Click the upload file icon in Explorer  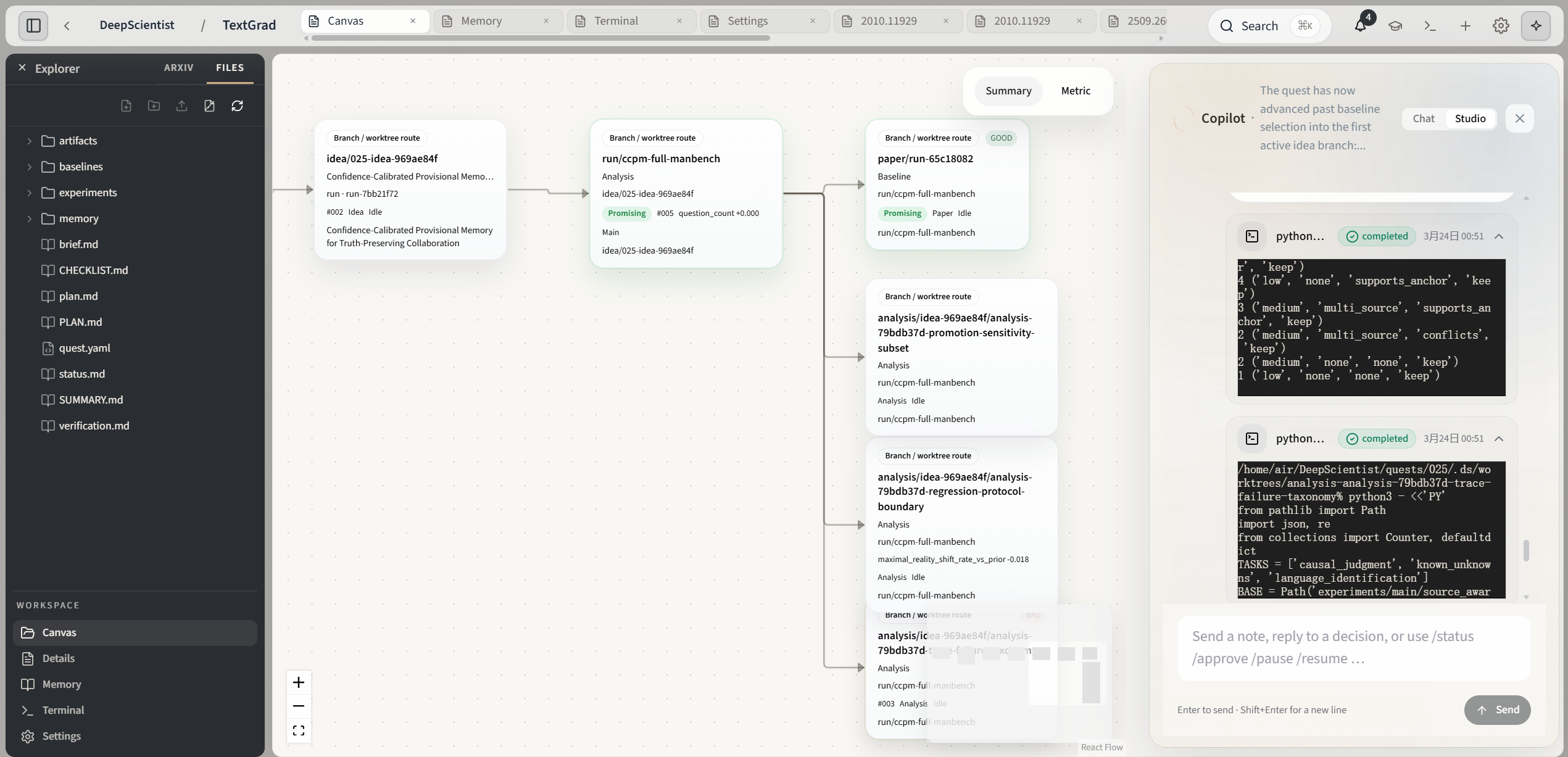(181, 105)
